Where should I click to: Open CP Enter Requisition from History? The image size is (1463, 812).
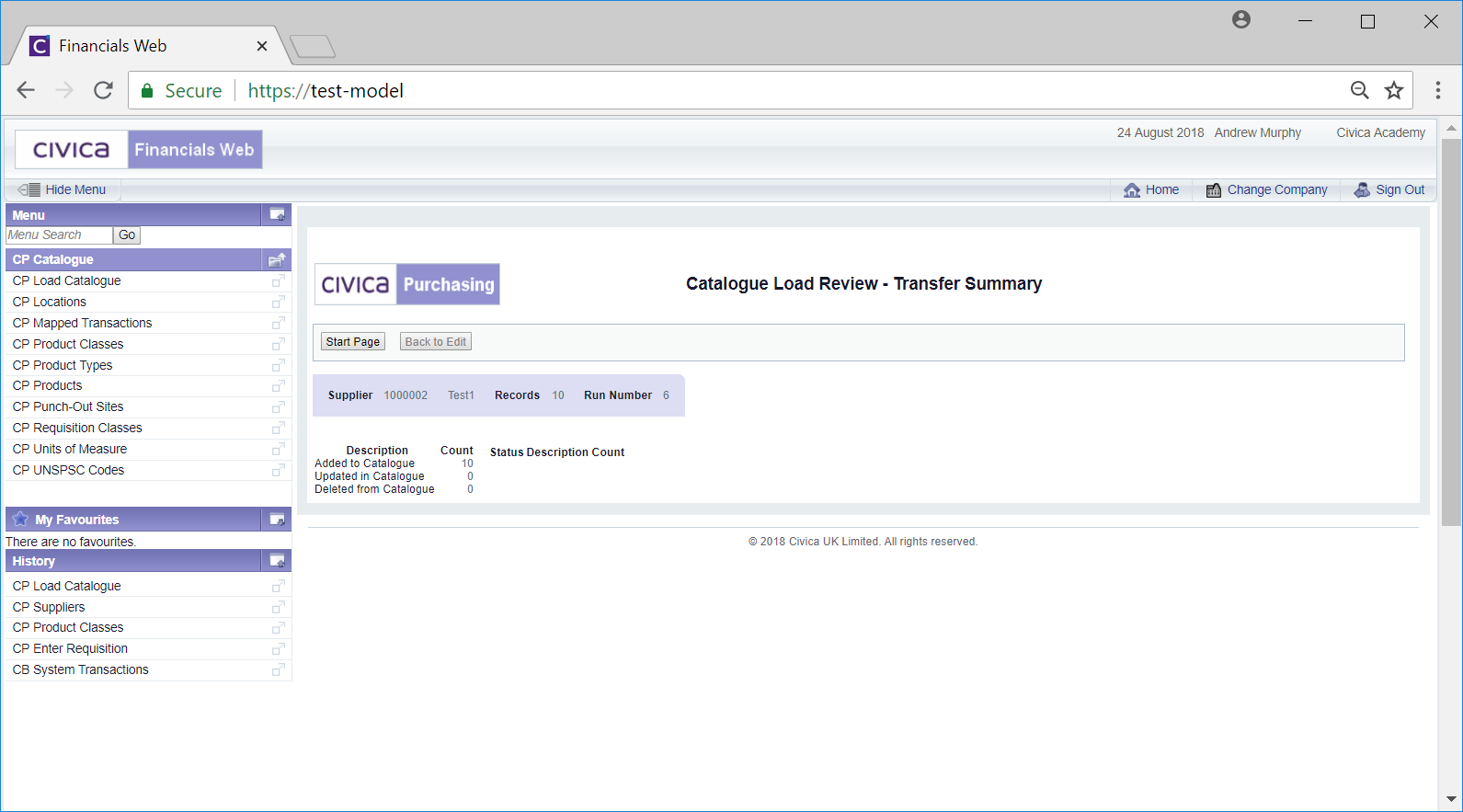coord(71,648)
